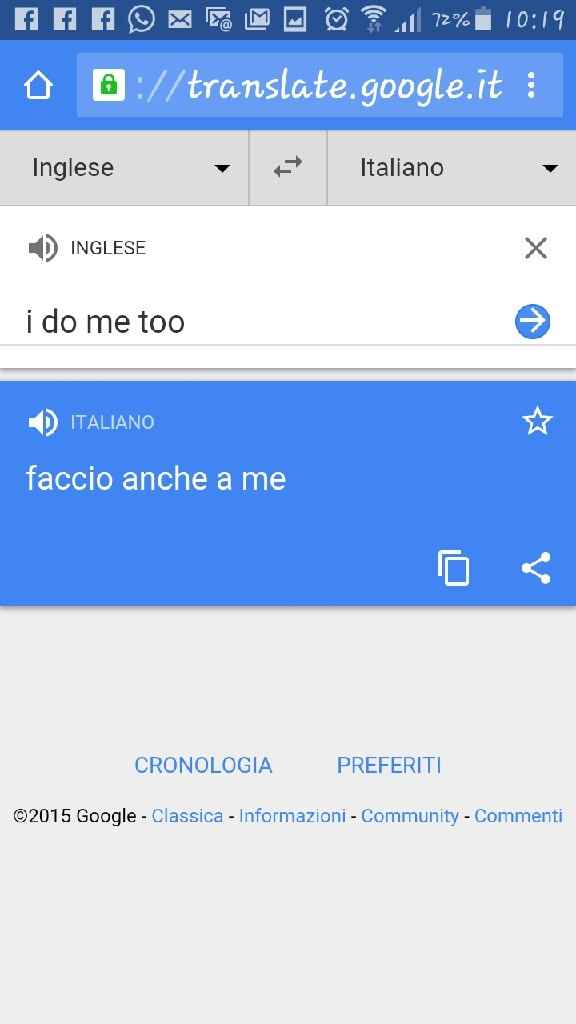Open the browser home page
The width and height of the screenshot is (576, 1024).
[x=37, y=86]
